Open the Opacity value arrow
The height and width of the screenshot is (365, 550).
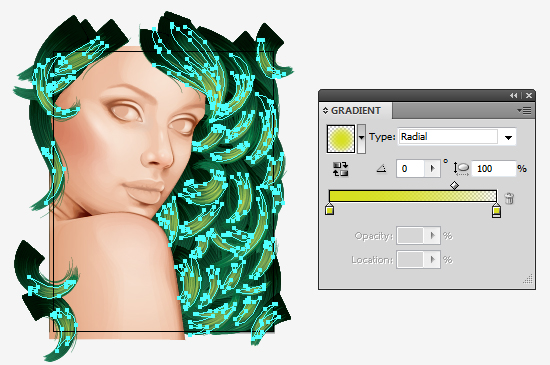click(x=432, y=235)
